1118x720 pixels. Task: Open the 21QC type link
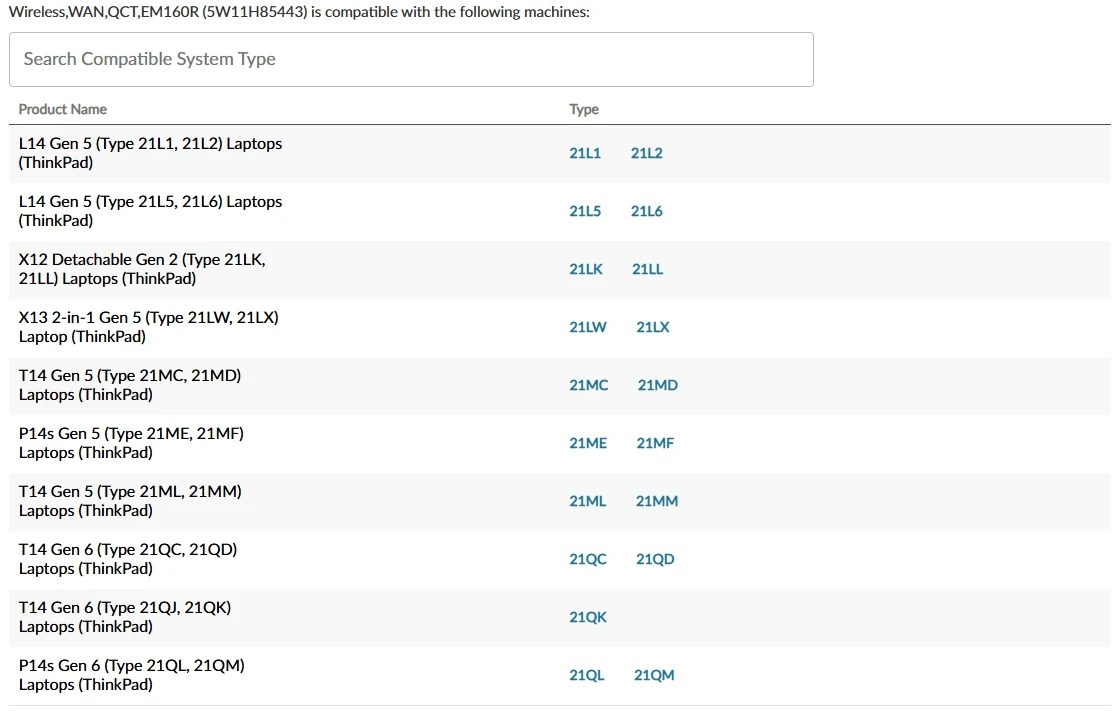click(588, 560)
